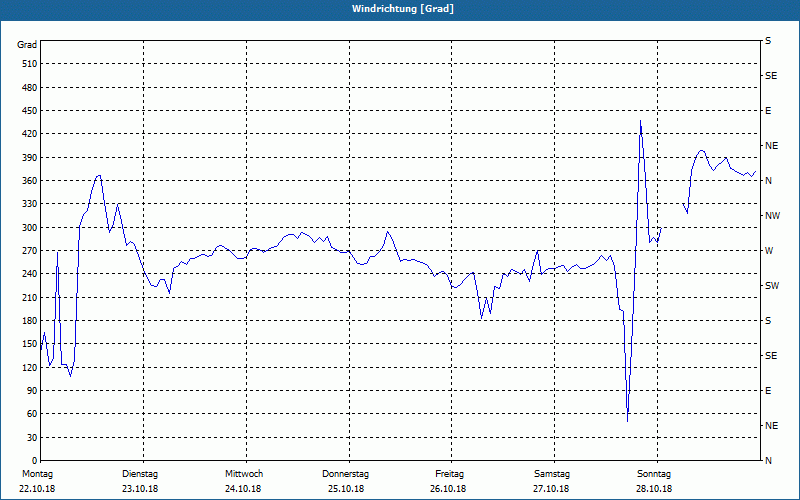This screenshot has width=800, height=500.
Task: Click the "SE" compass label beside the 120 gridline
Action: coord(771,356)
